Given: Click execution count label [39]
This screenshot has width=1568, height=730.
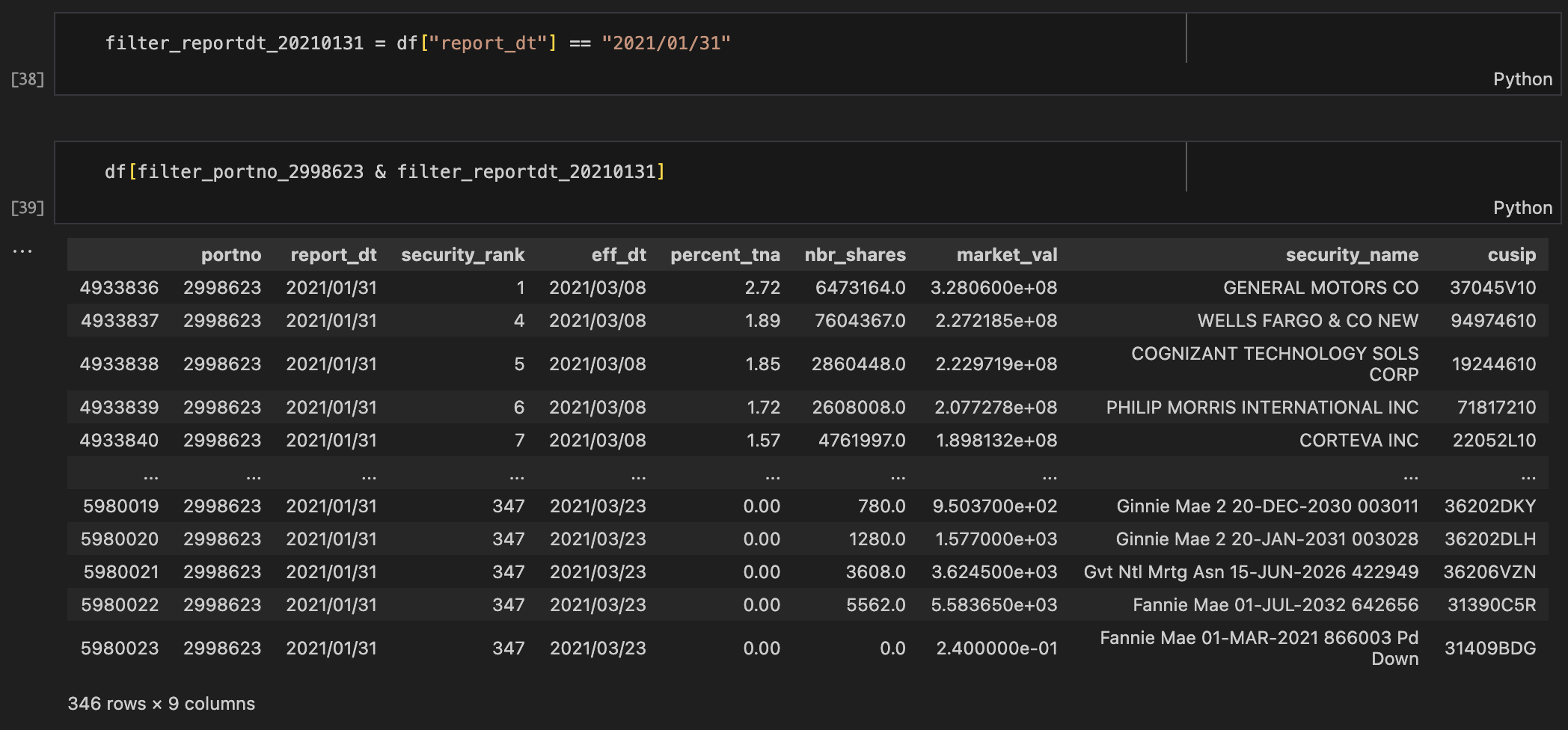Looking at the screenshot, I should 28,208.
